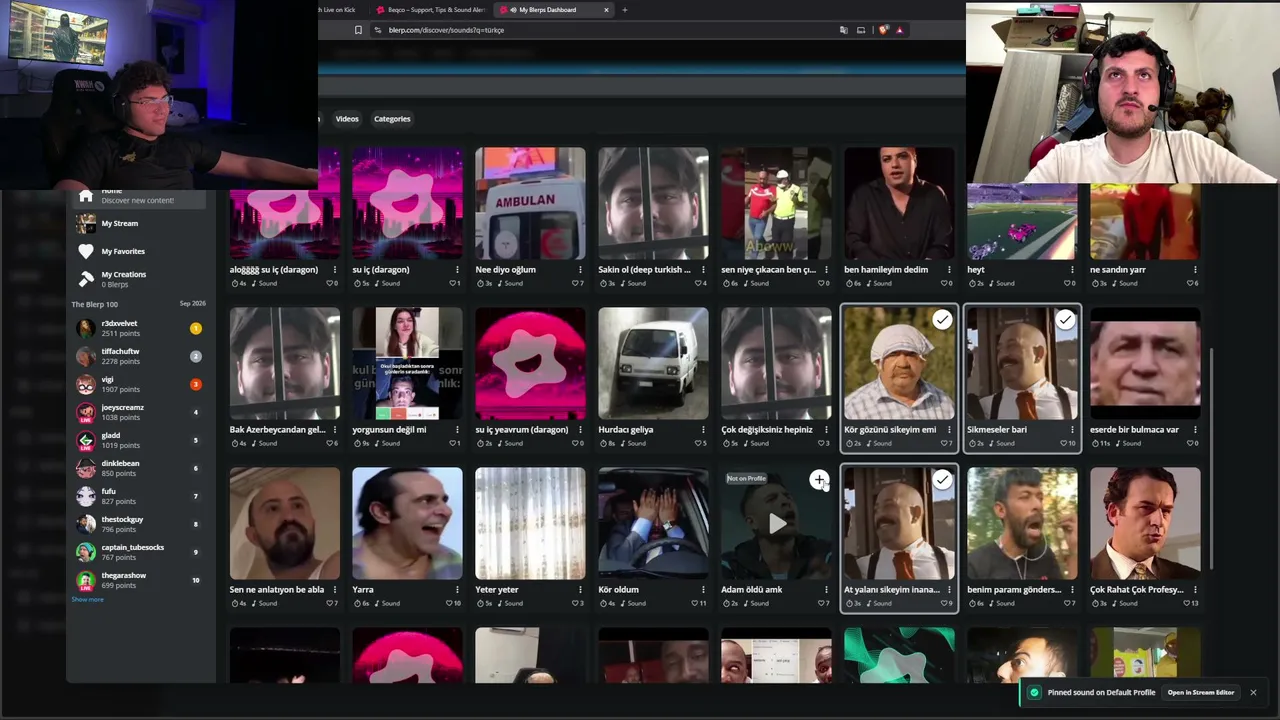Screen dimensions: 1280x720
Task: Add 'Adam öldü amk' with the plus icon
Action: 819,480
